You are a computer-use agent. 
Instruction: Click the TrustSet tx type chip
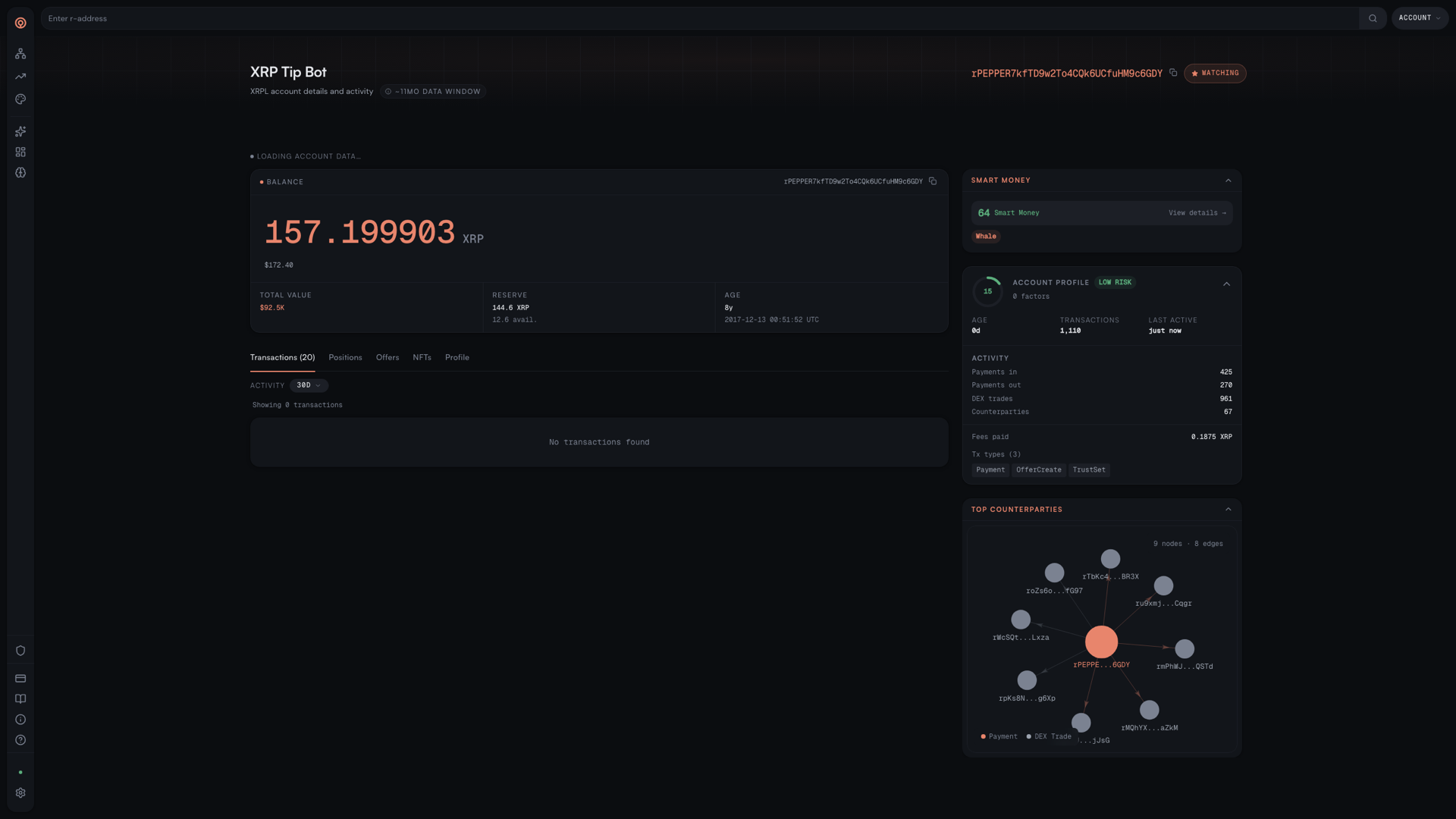coord(1089,470)
